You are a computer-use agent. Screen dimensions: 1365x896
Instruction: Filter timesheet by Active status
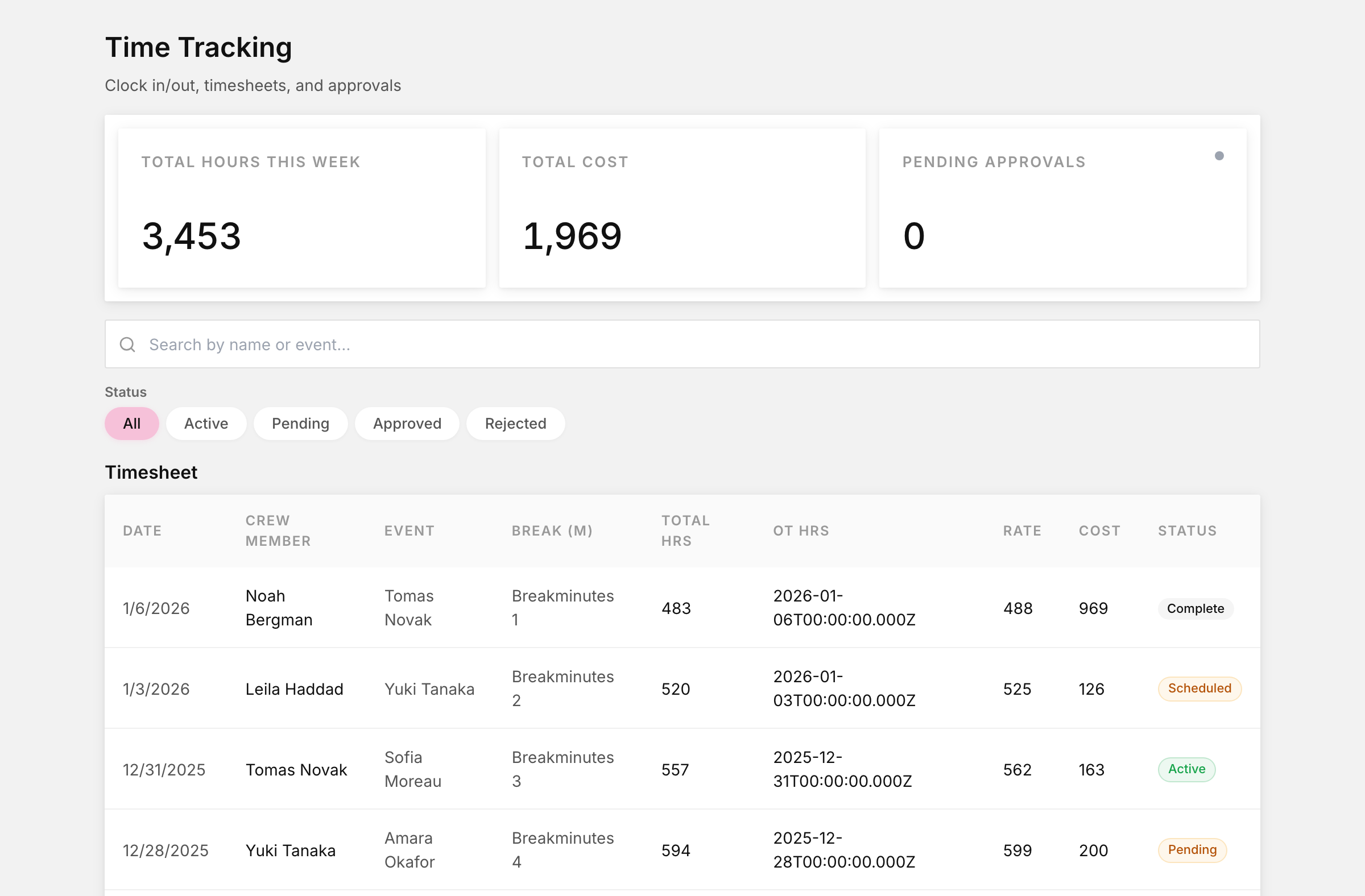[206, 424]
